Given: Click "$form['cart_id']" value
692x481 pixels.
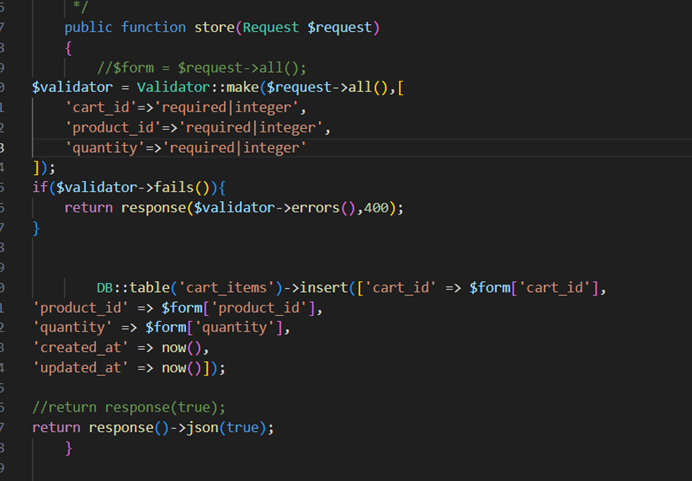Looking at the screenshot, I should (534, 288).
